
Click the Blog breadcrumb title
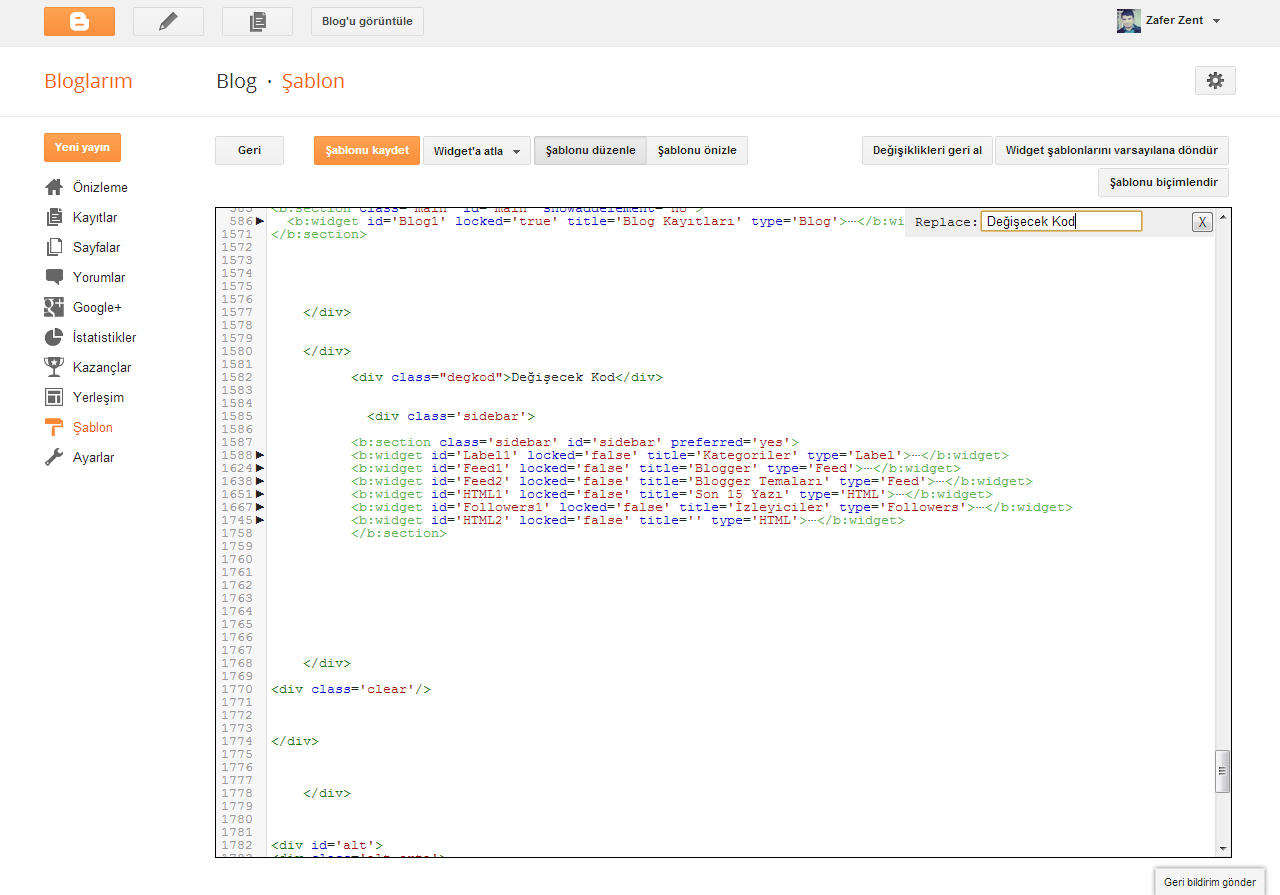237,81
